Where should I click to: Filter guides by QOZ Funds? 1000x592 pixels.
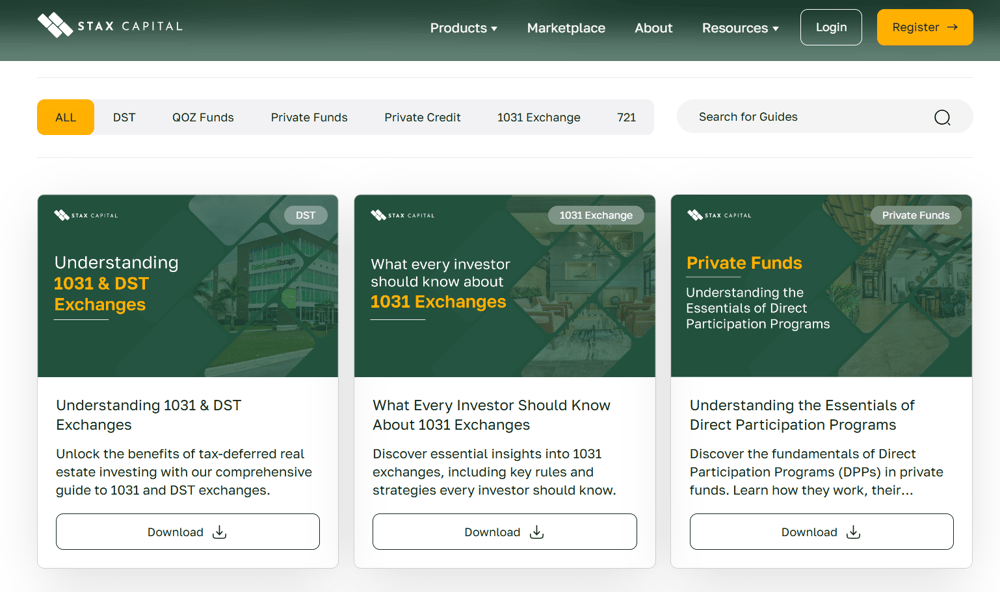point(203,117)
